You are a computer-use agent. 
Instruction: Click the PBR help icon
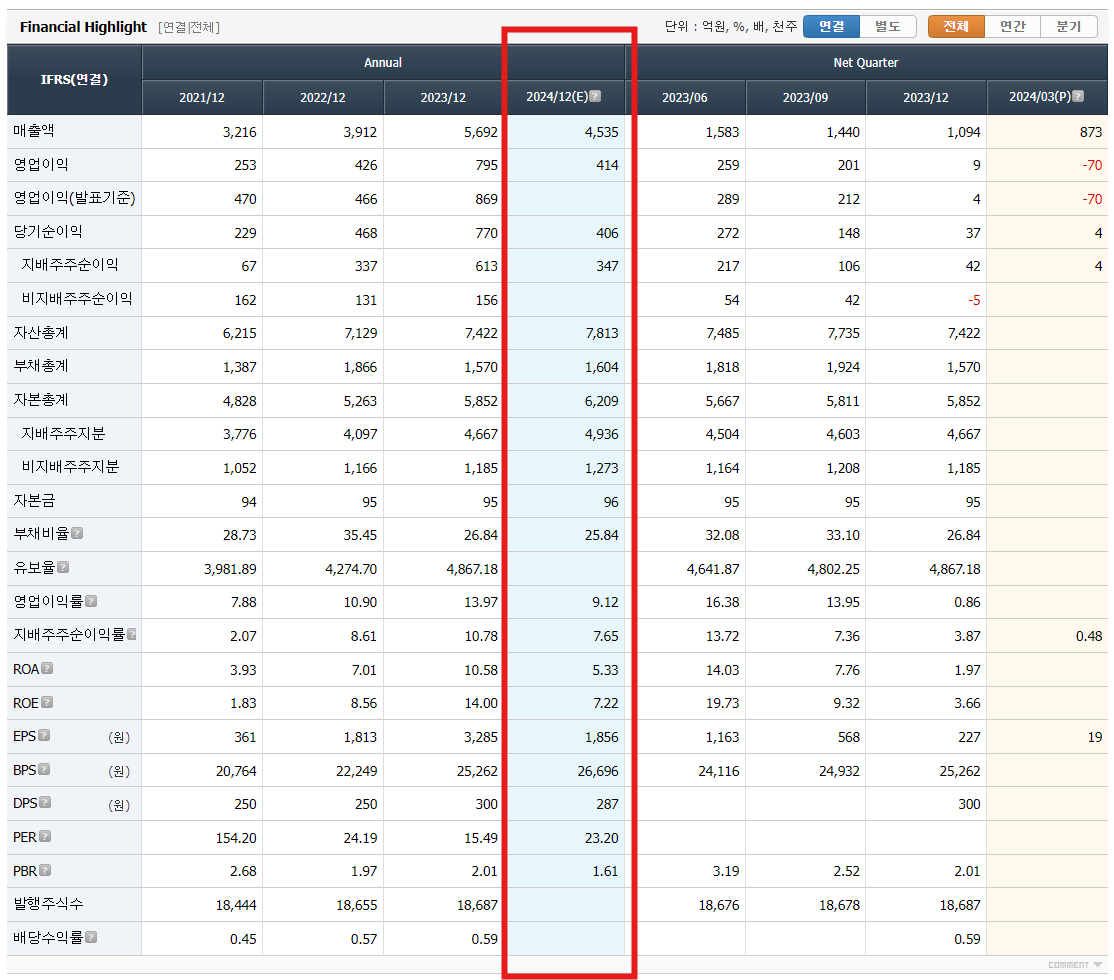pos(45,870)
